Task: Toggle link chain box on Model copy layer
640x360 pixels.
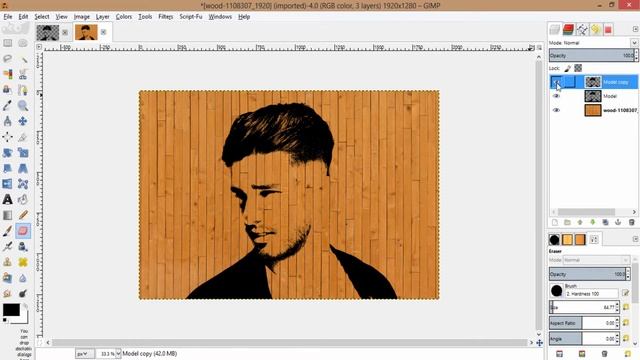Action: [569, 82]
